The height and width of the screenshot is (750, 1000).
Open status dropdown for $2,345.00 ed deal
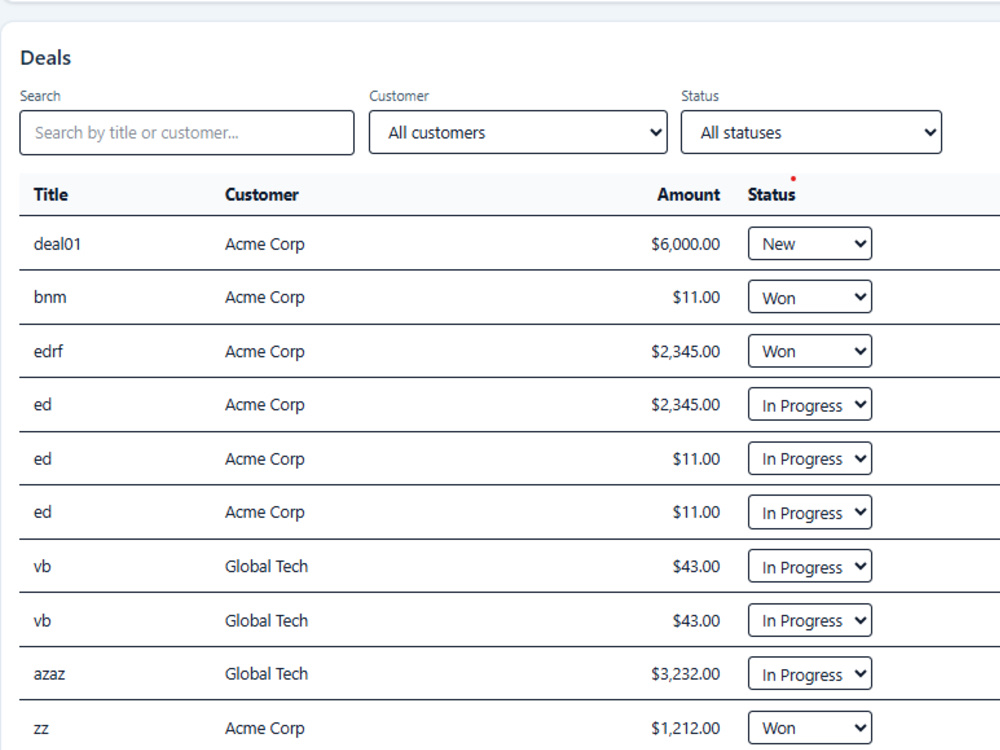[x=810, y=405]
